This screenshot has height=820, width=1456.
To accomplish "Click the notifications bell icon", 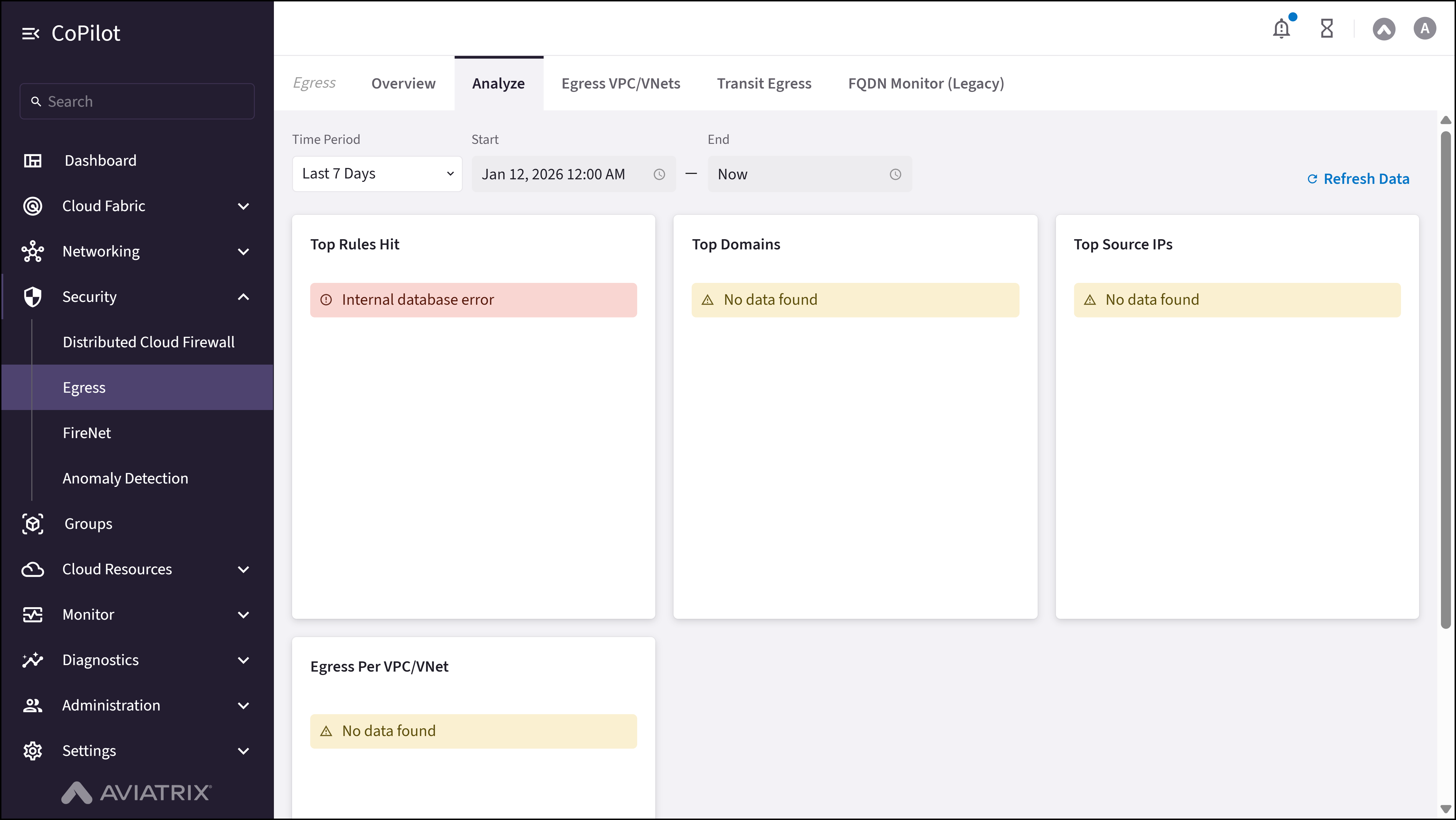I will (1281, 28).
